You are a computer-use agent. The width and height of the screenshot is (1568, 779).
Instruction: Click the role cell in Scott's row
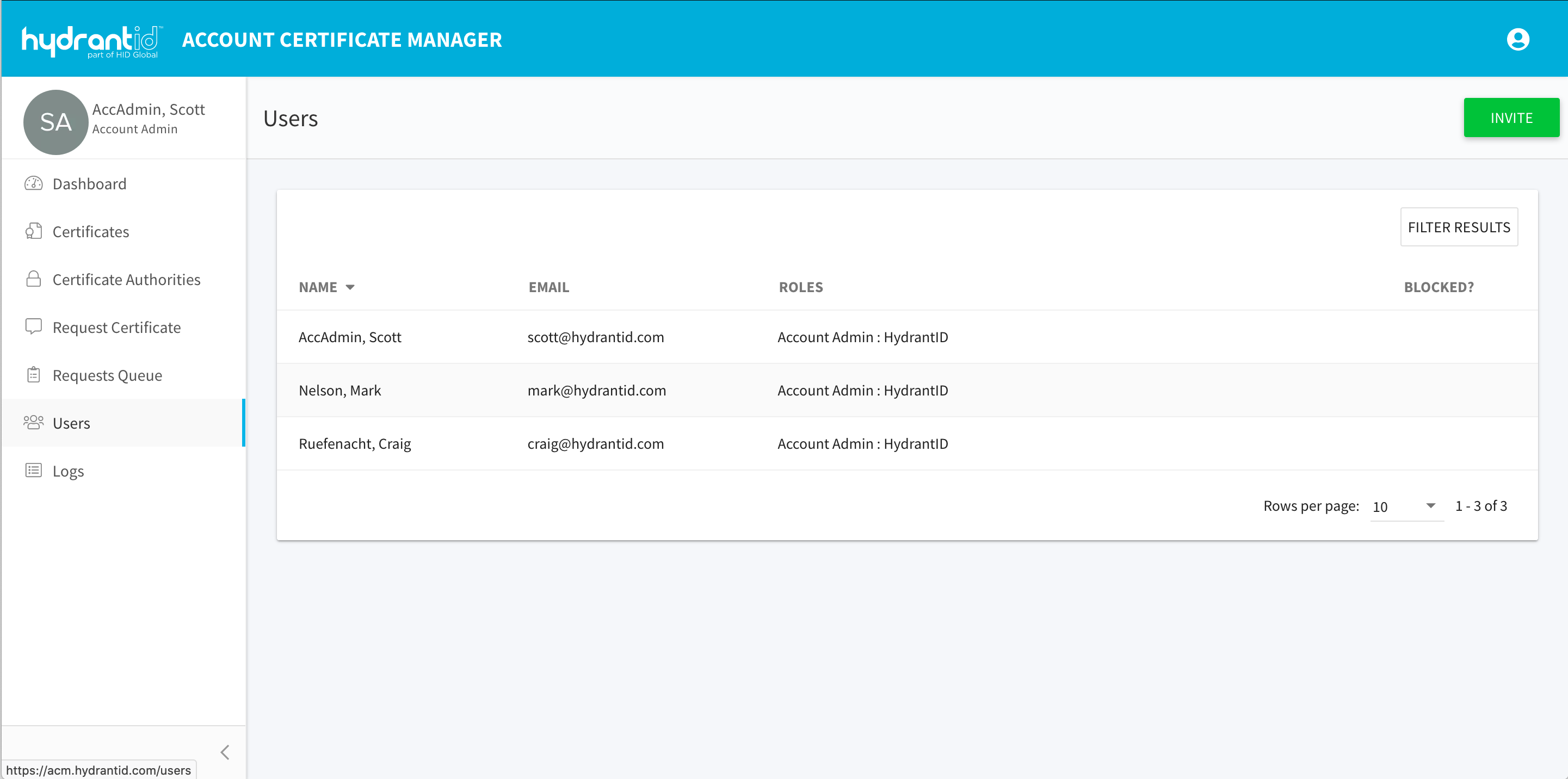(x=862, y=337)
